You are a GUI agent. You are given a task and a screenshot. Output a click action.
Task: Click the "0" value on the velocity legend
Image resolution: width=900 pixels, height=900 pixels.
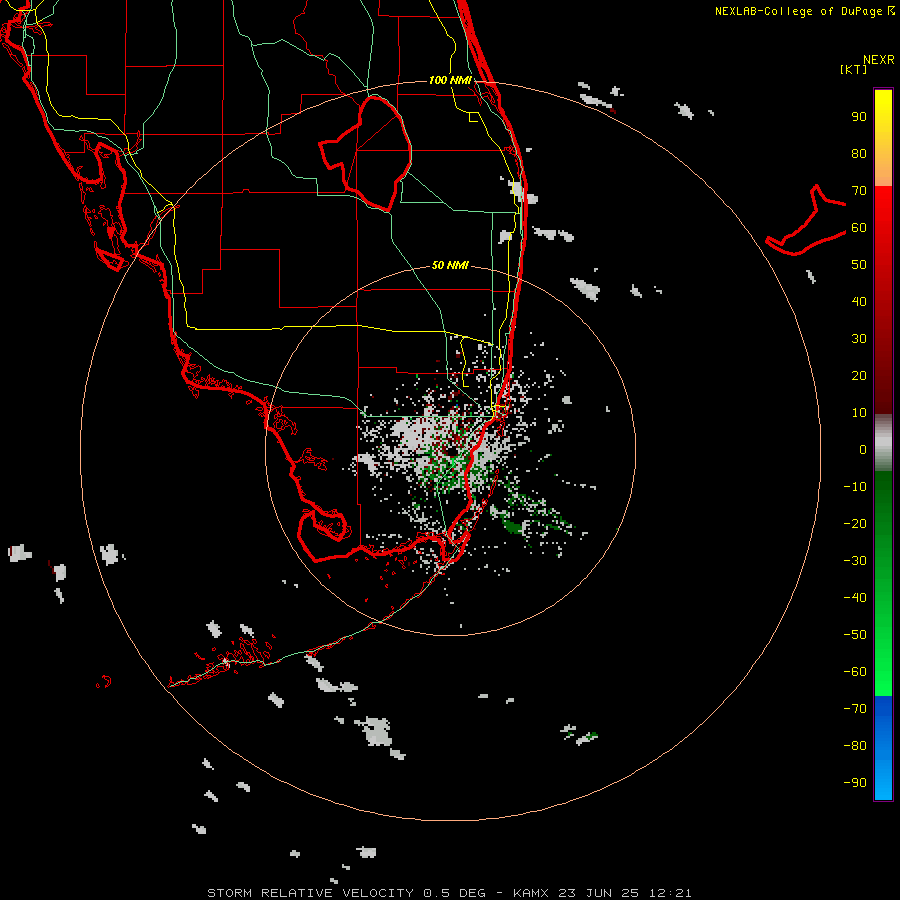coord(863,450)
